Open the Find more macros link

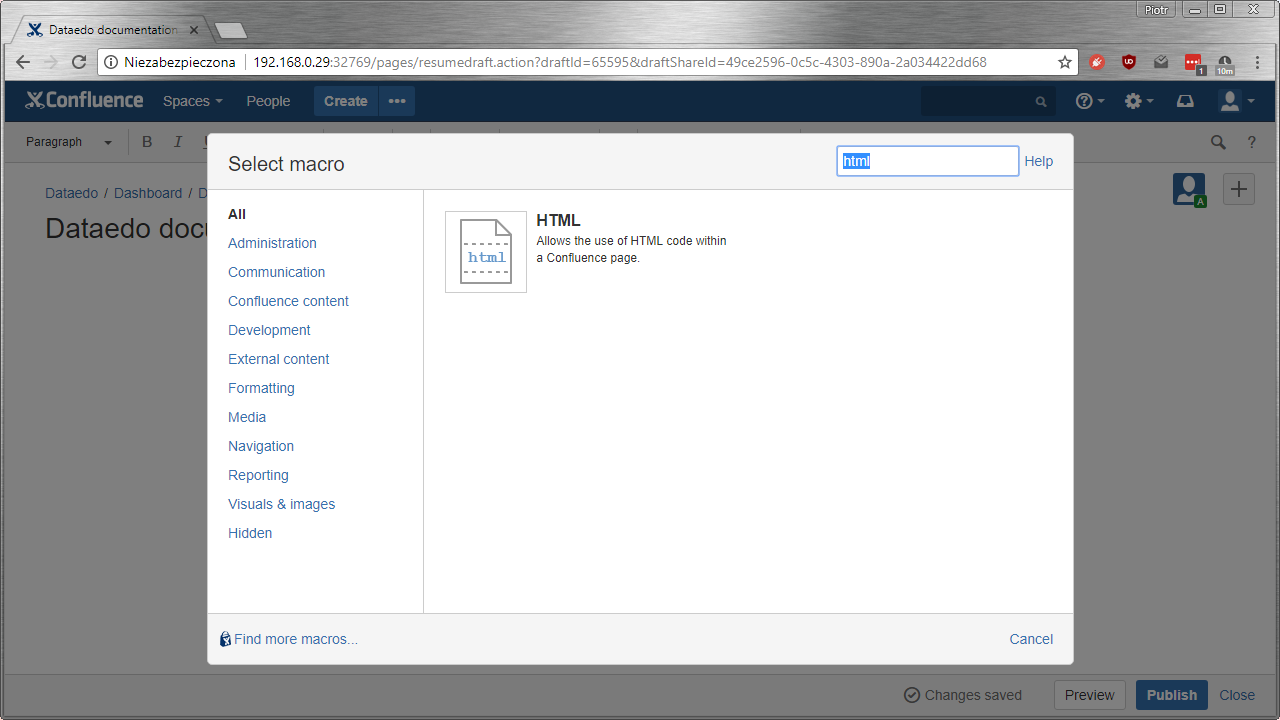[295, 639]
